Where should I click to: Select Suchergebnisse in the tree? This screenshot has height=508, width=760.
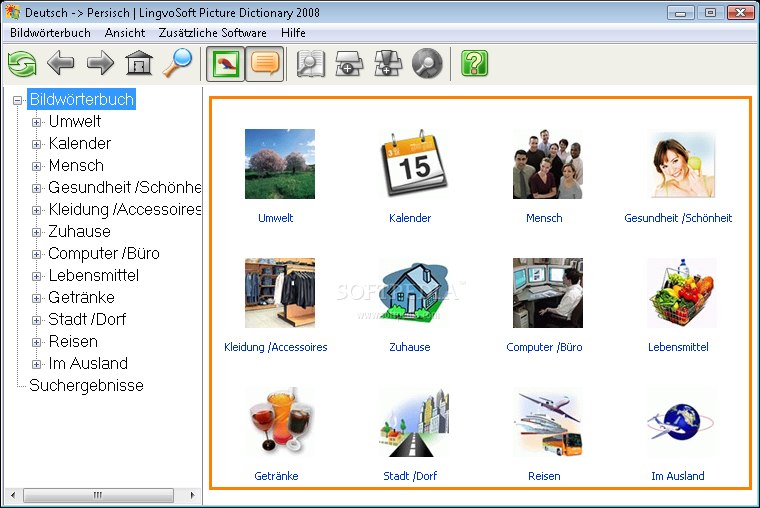click(86, 385)
